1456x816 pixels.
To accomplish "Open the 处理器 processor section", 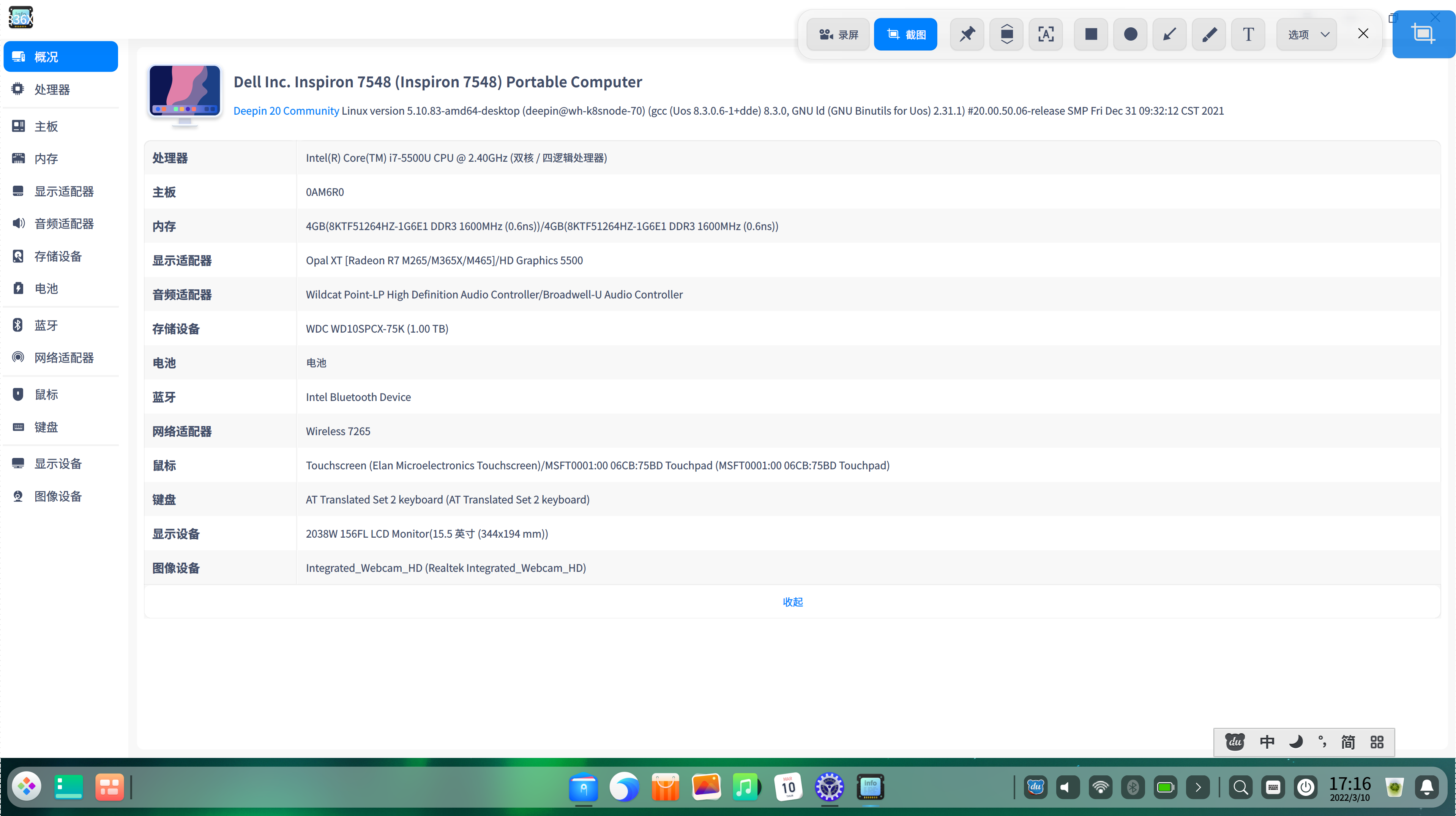I will 52,89.
